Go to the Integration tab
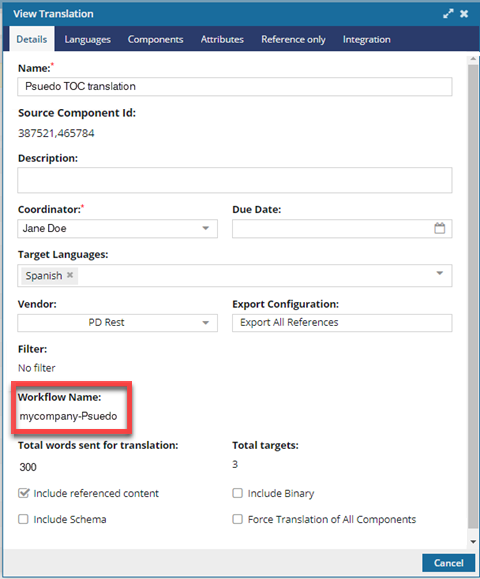The height and width of the screenshot is (579, 480). click(x=366, y=40)
